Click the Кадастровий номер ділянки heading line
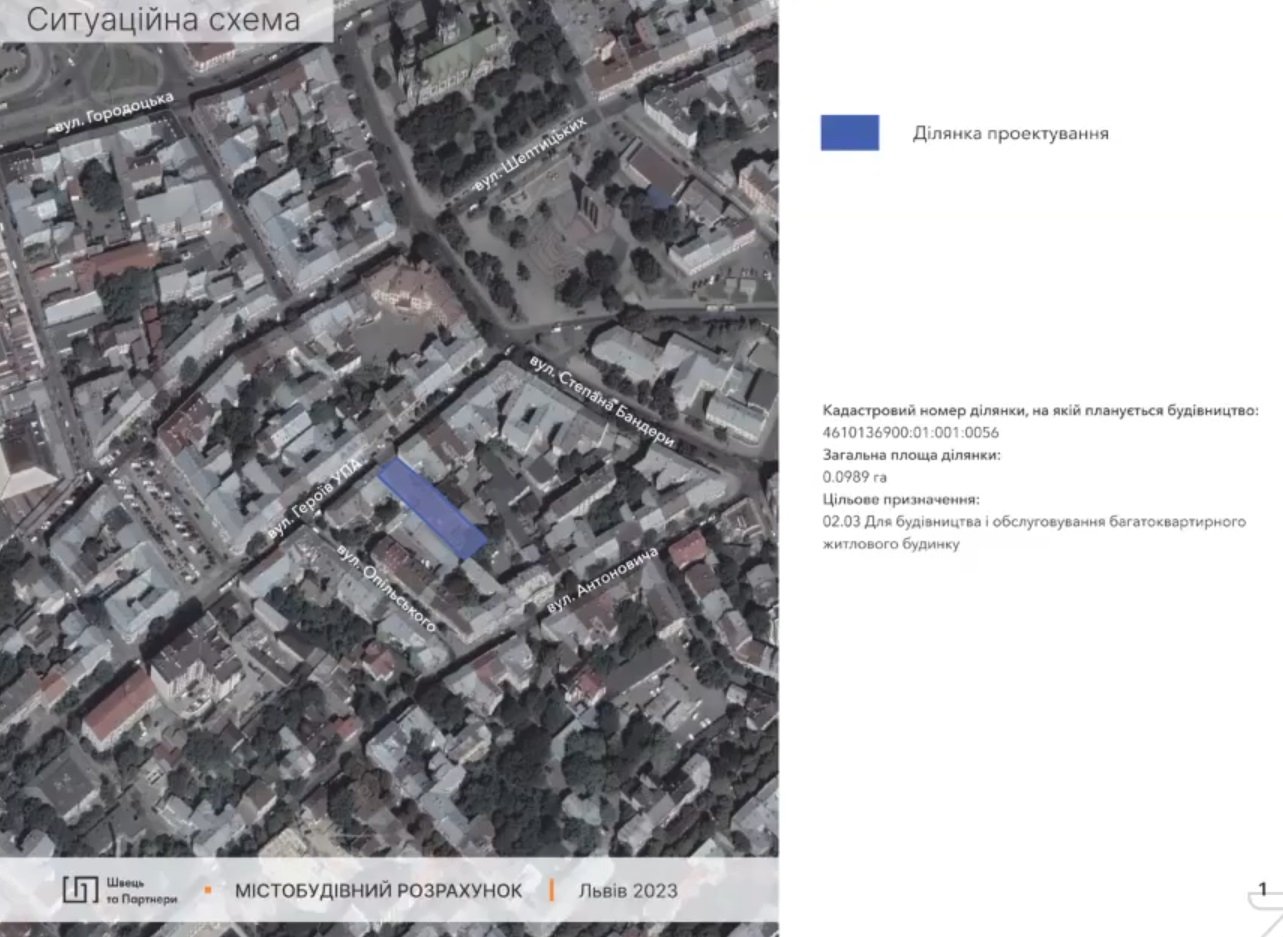Screen dimensions: 1283x937 [x=1040, y=411]
